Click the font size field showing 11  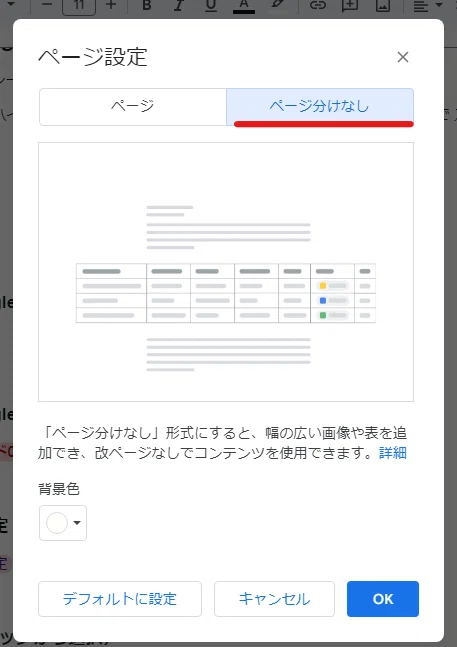(79, 6)
